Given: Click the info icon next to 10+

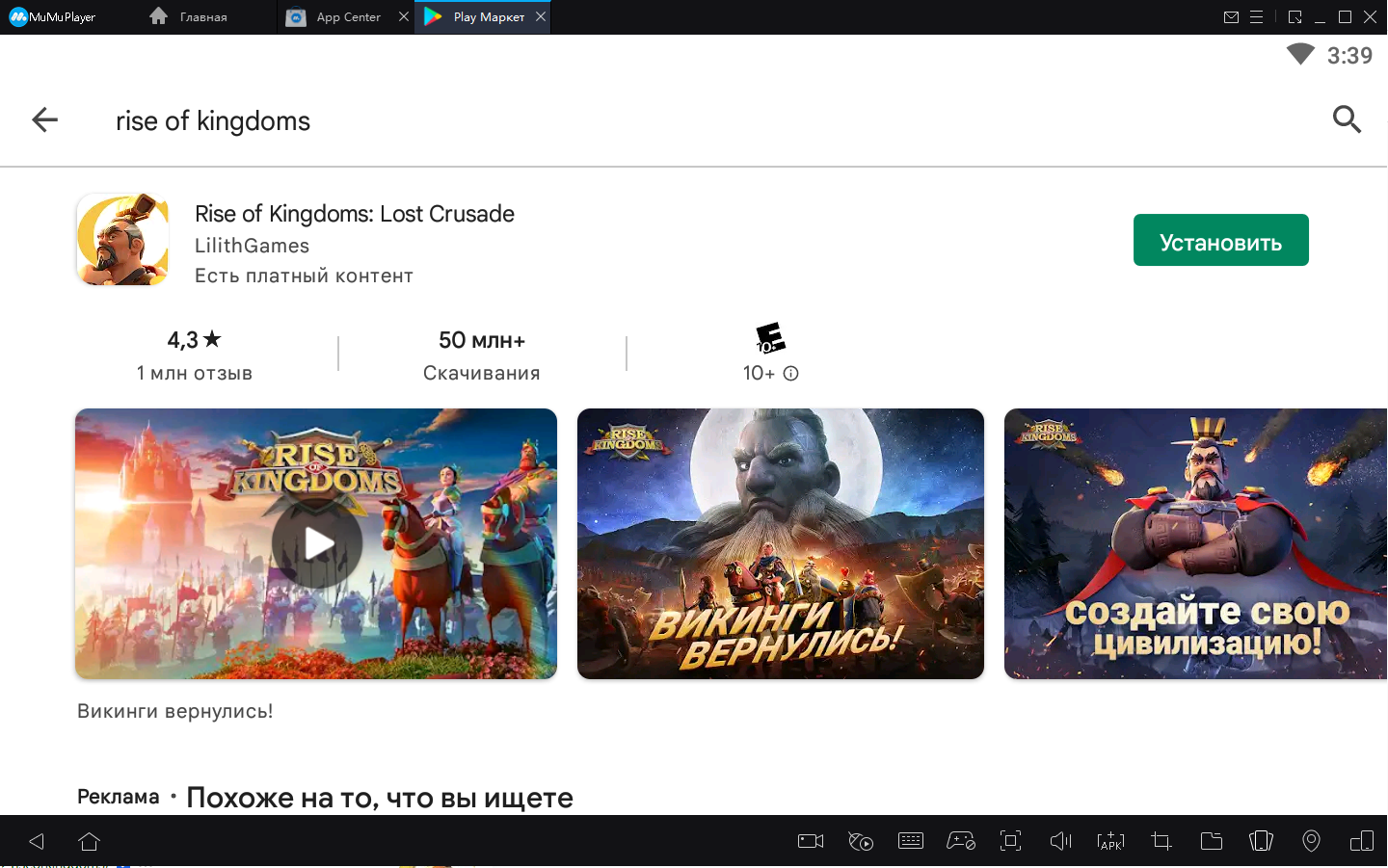Looking at the screenshot, I should click(x=791, y=374).
